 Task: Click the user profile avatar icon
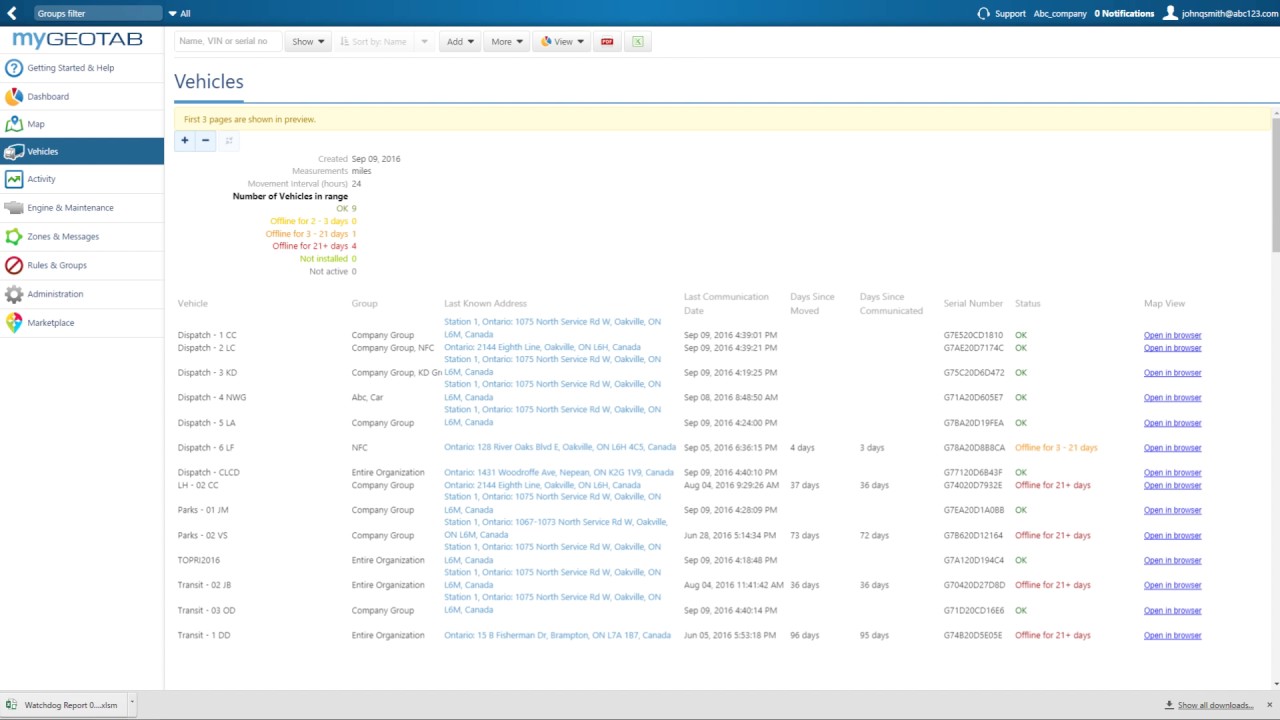1170,13
